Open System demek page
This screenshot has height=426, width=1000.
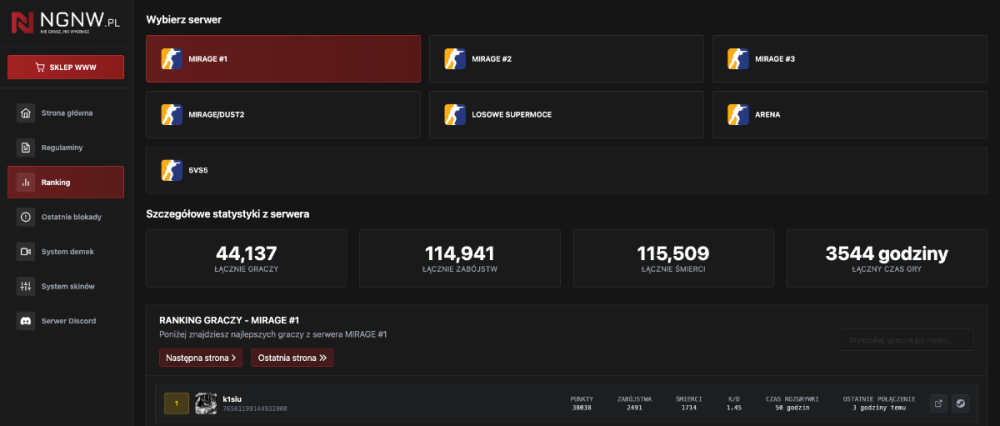pyautogui.click(x=66, y=252)
